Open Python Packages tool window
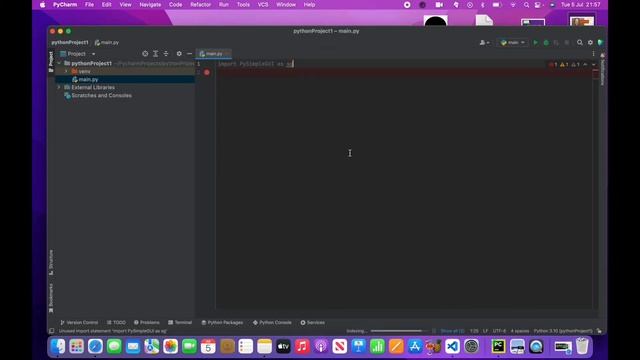 click(222, 322)
